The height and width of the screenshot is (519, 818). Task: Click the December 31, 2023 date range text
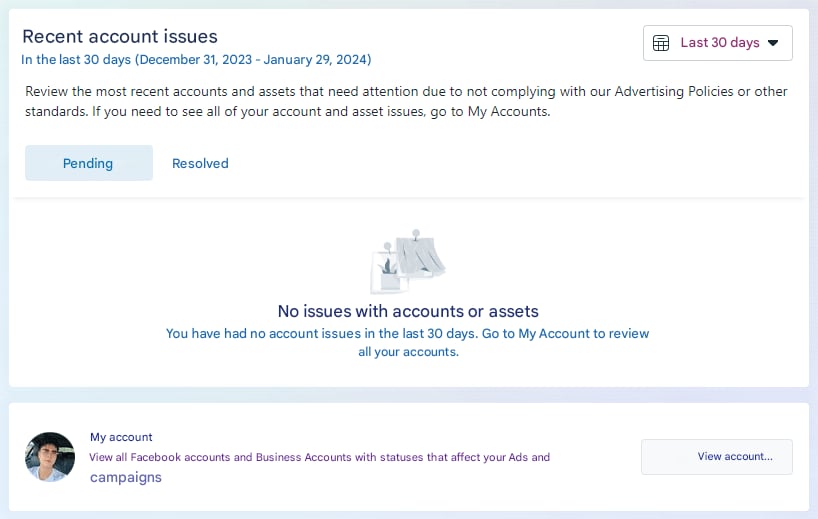(x=253, y=59)
